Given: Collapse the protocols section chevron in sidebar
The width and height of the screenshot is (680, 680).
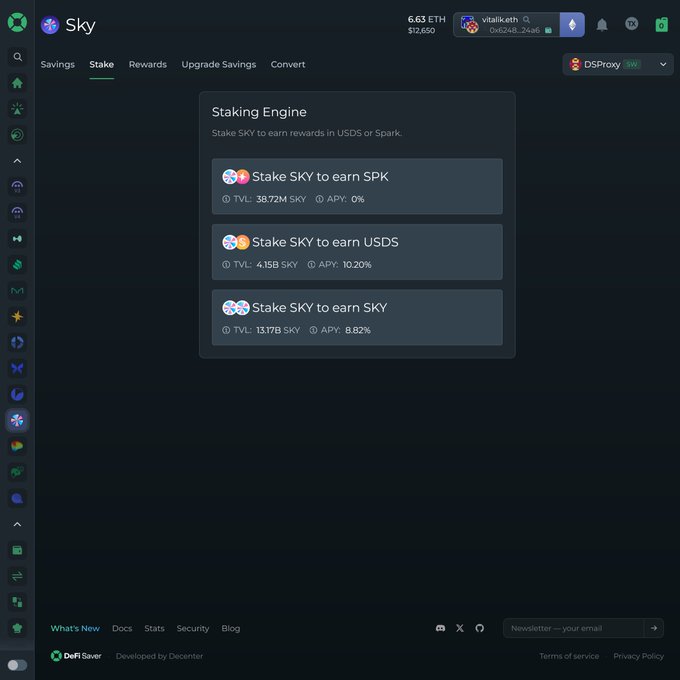Looking at the screenshot, I should pos(17,161).
